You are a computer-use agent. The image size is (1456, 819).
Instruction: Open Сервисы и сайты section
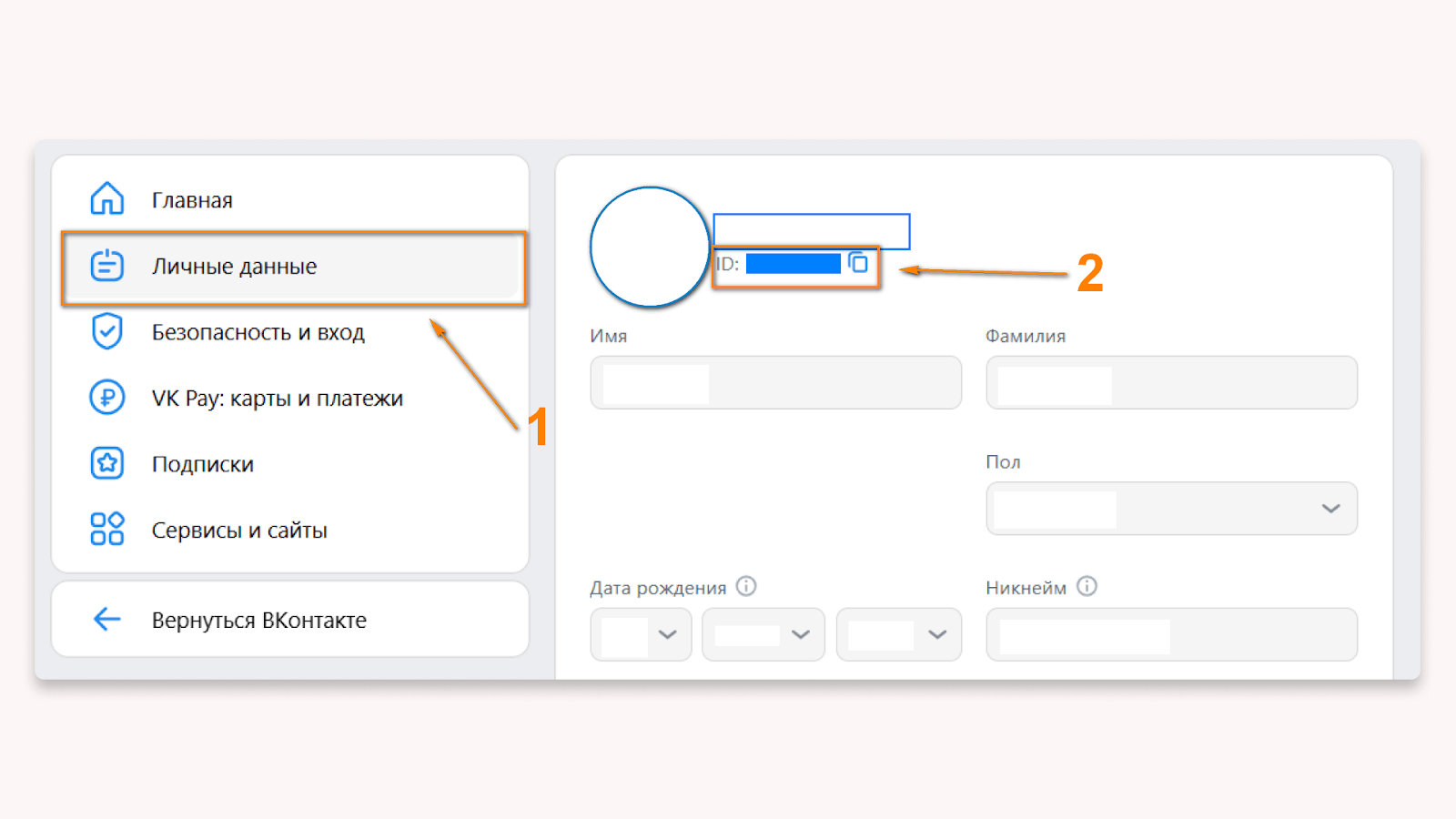290,530
